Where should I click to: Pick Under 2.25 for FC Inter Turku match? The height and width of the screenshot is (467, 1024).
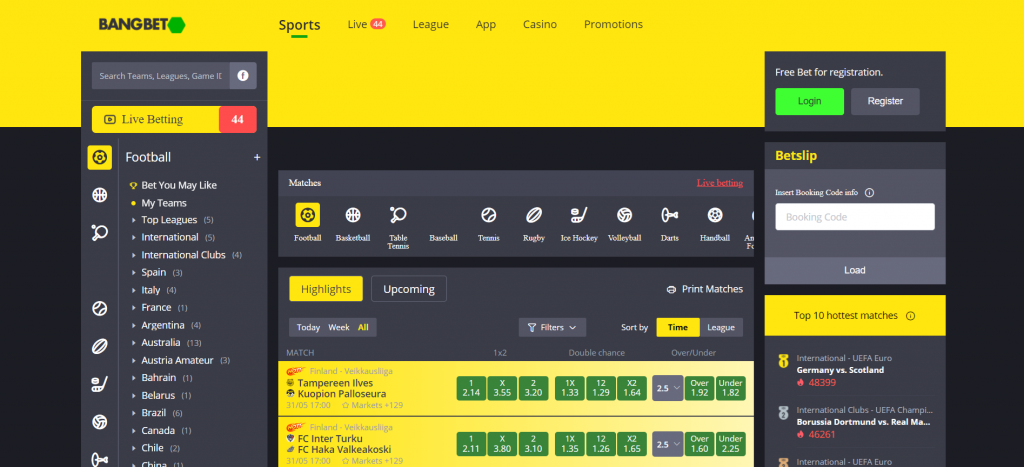730,444
